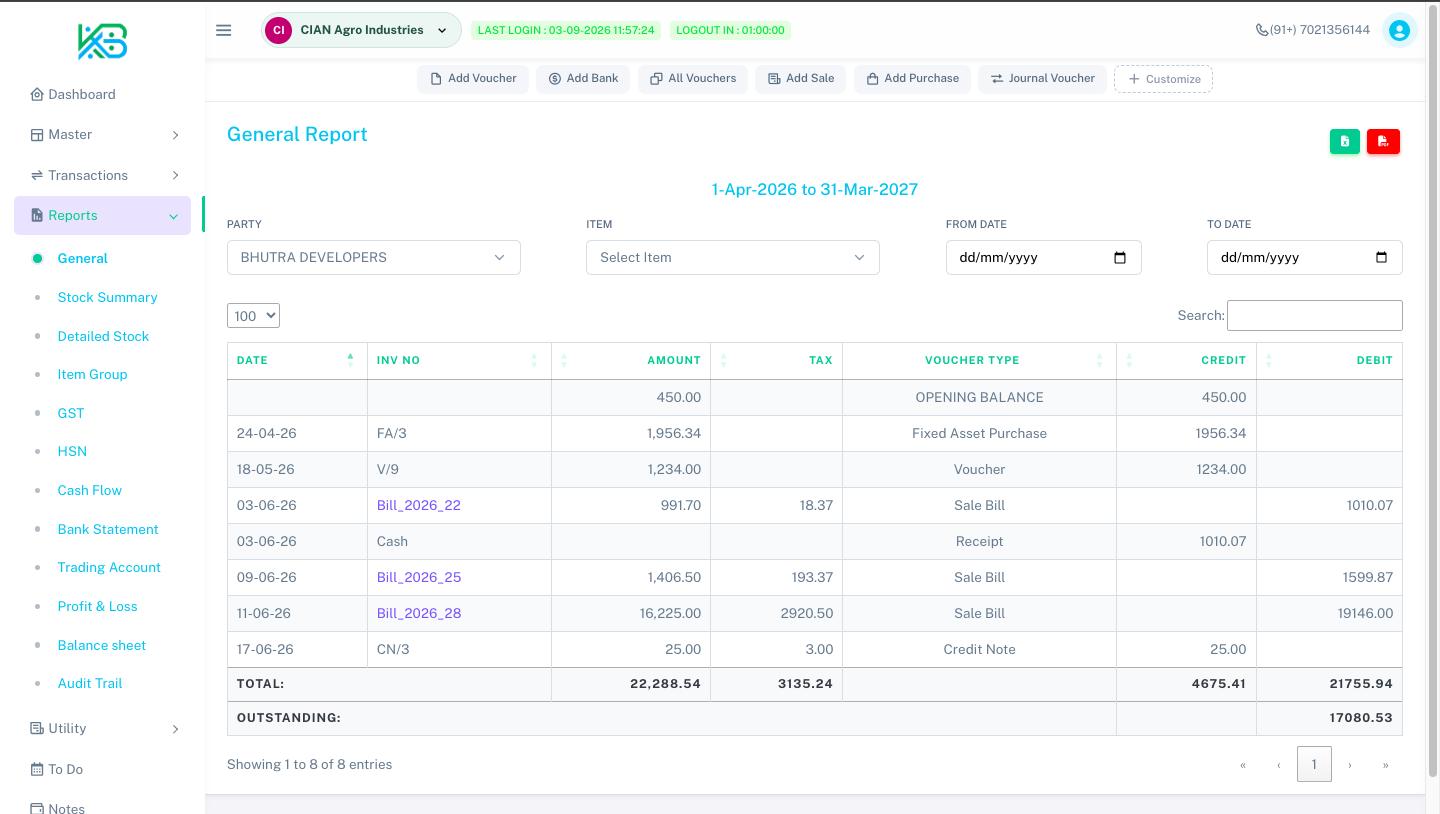Collapse the Reports menu in sidebar
Viewport: 1440px width, 814px height.
pyautogui.click(x=103, y=215)
